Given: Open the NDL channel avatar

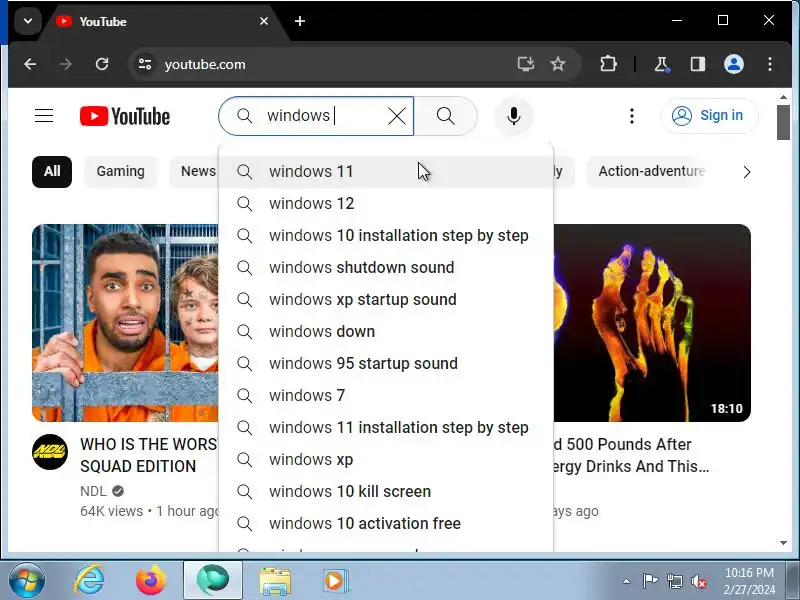Looking at the screenshot, I should tap(50, 452).
